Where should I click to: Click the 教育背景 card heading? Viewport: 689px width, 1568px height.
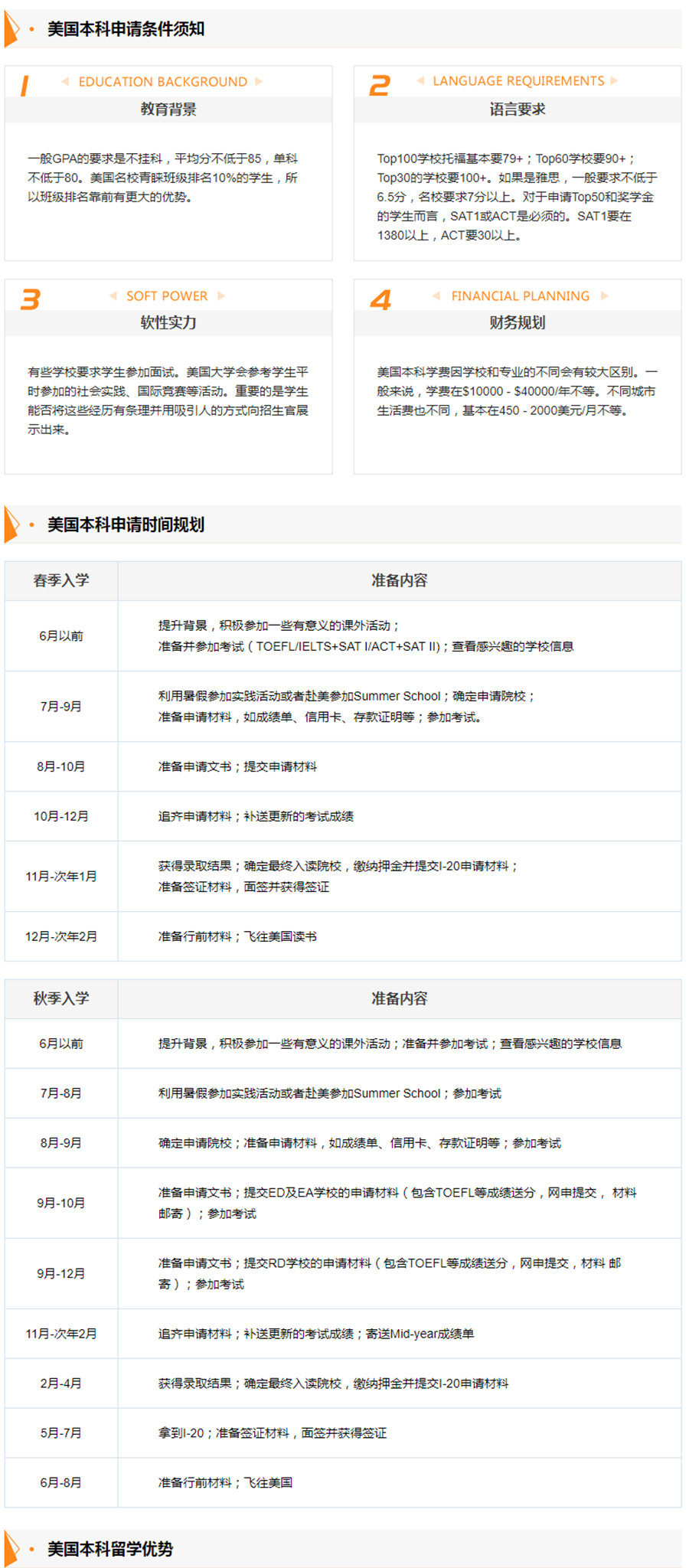click(168, 109)
